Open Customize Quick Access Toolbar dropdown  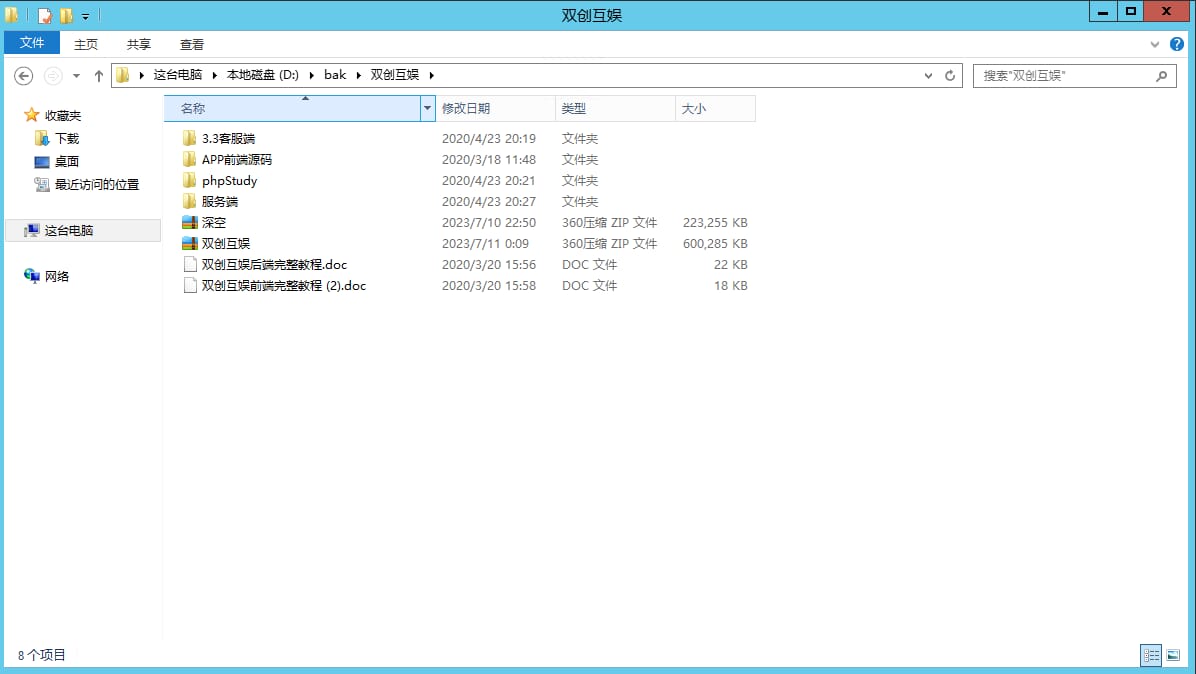coord(85,17)
